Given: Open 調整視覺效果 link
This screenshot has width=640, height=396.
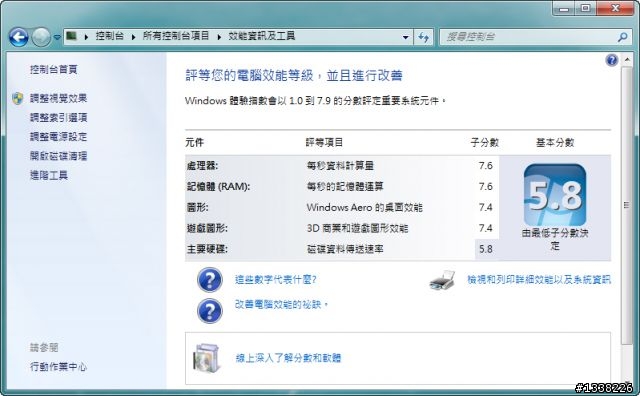Looking at the screenshot, I should 58,98.
